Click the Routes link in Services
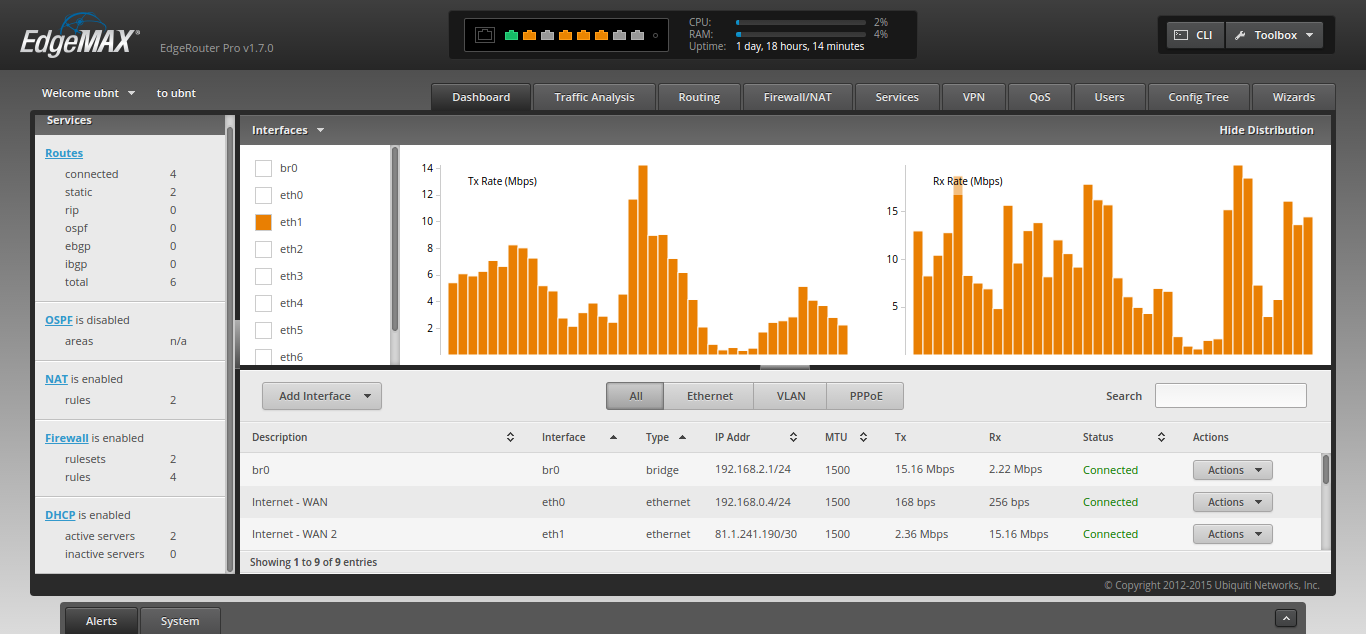The width and height of the screenshot is (1366, 634). pos(64,153)
